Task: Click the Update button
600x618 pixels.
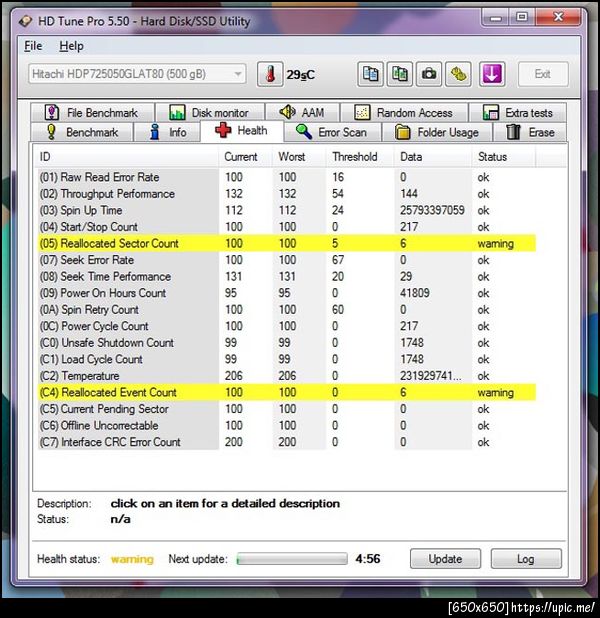Action: pyautogui.click(x=445, y=558)
